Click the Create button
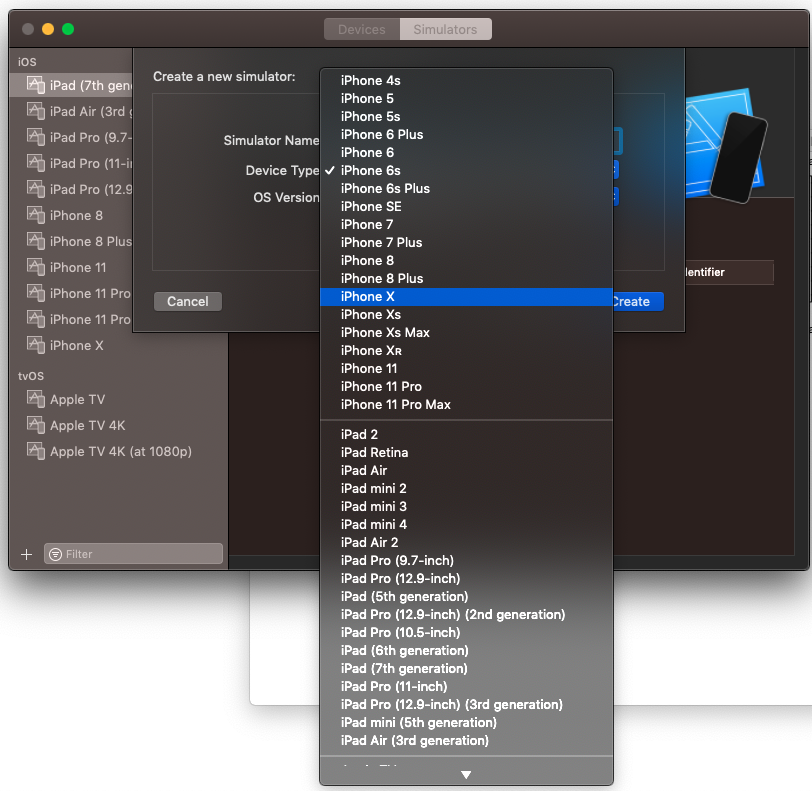 coord(633,301)
